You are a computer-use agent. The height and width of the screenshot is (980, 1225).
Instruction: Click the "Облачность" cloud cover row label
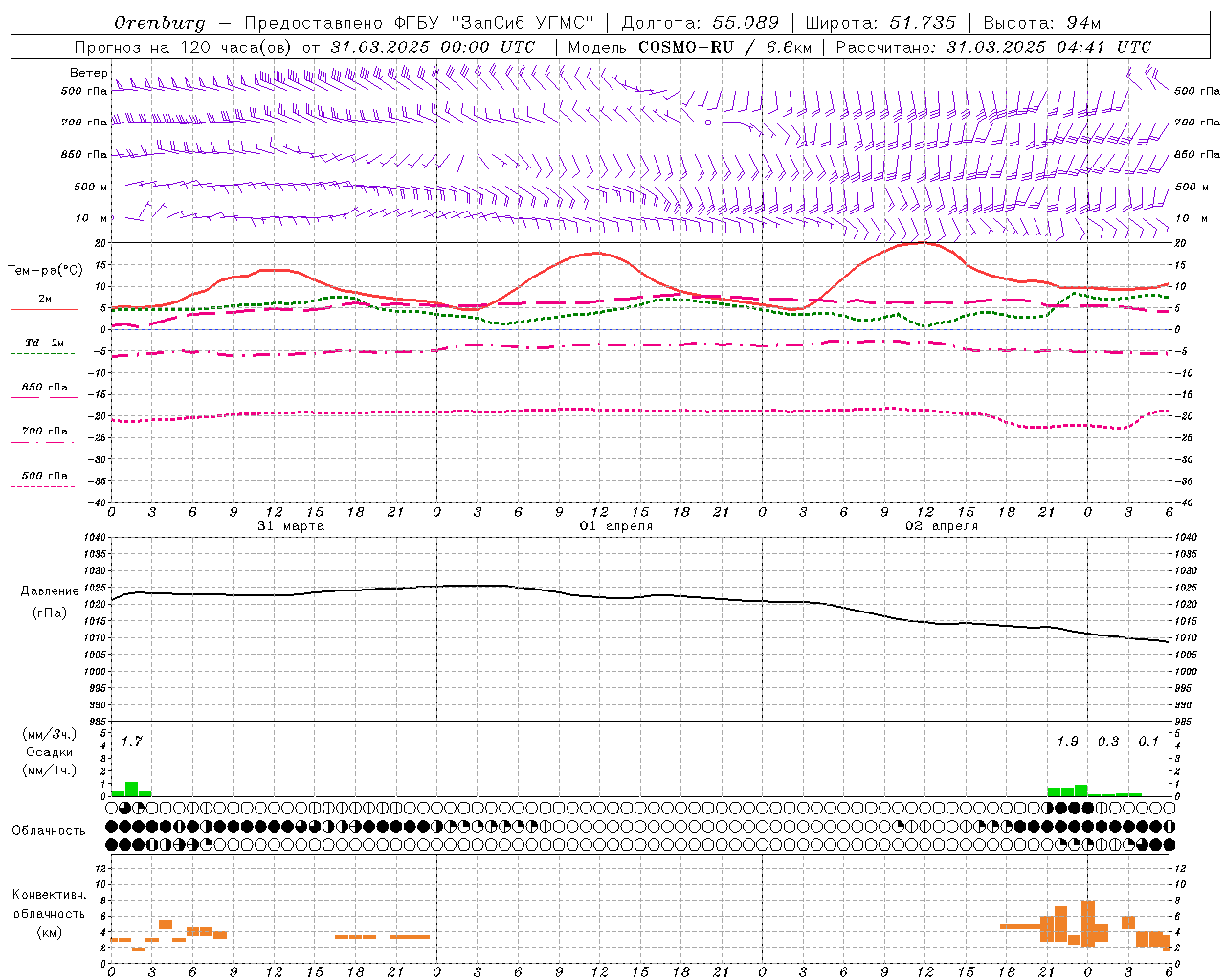[x=49, y=831]
